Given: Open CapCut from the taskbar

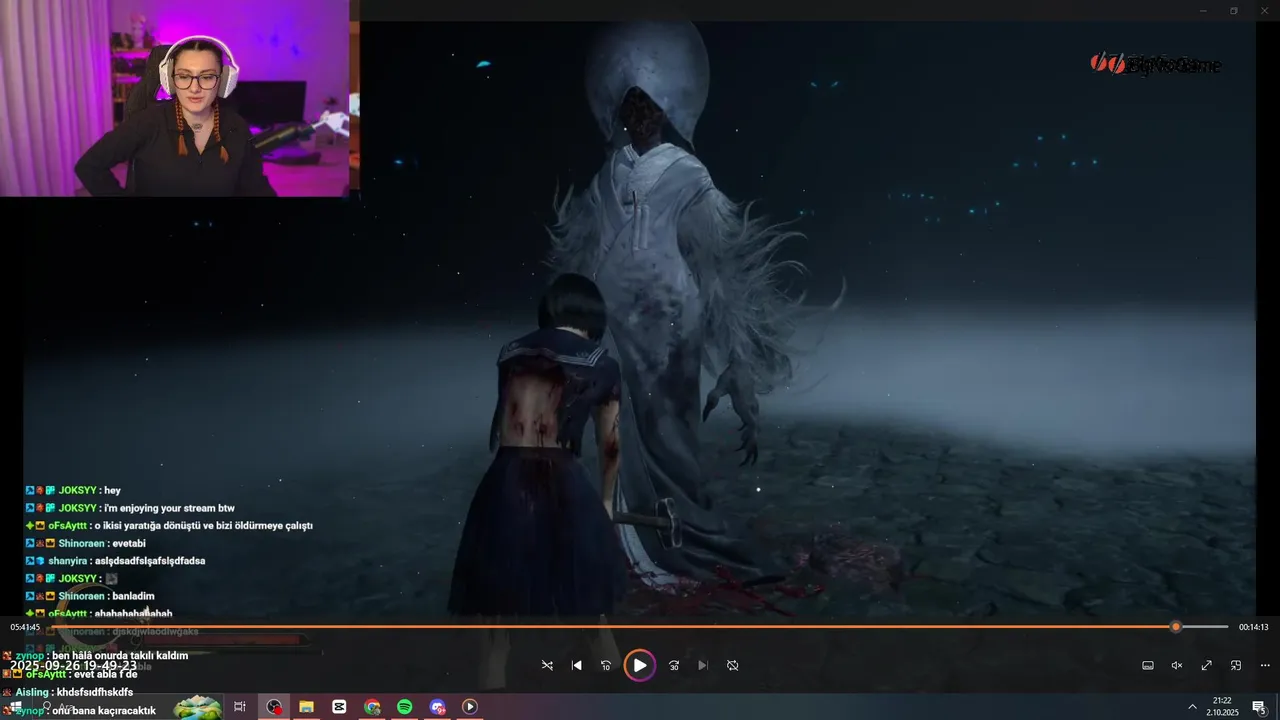Looking at the screenshot, I should tap(339, 707).
